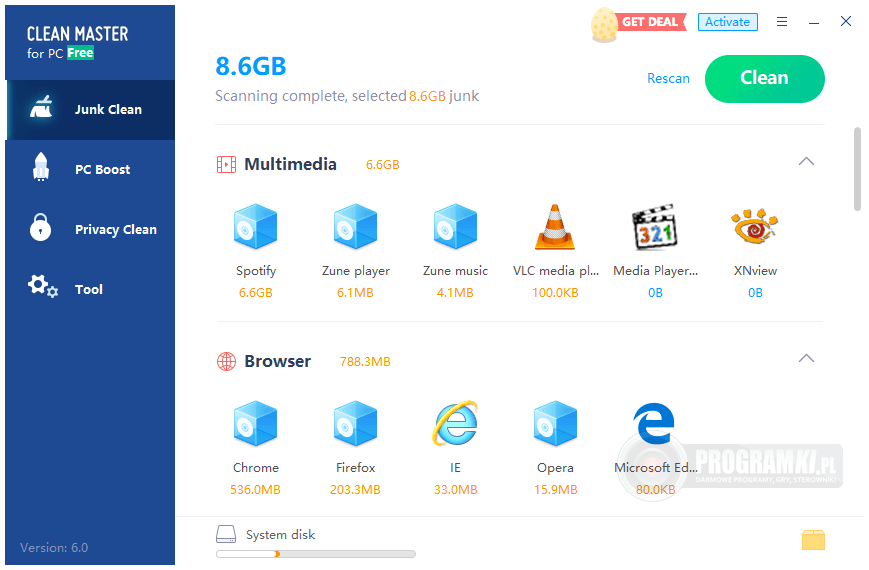
Task: Open the hamburger main menu
Action: [782, 22]
